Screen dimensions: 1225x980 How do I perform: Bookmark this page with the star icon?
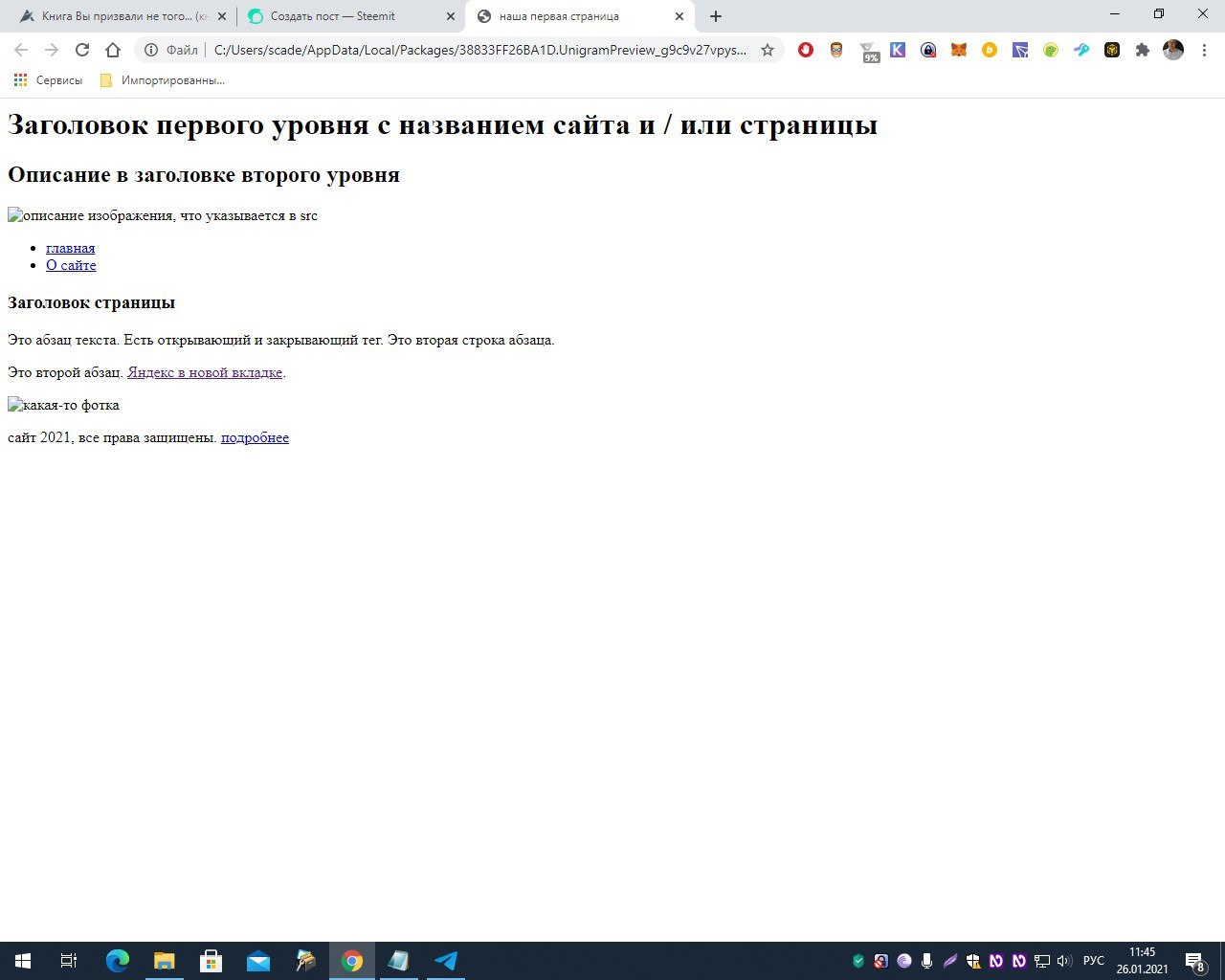(x=767, y=50)
